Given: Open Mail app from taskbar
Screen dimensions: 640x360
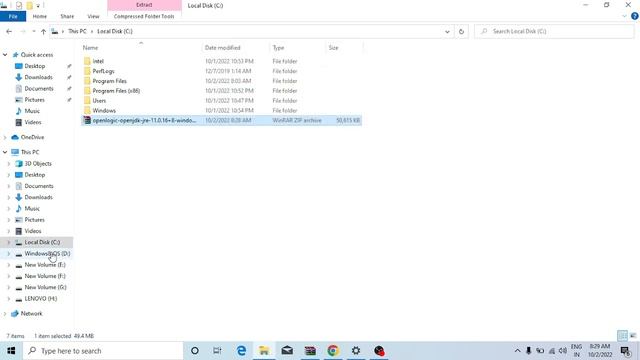Looking at the screenshot, I should click(x=287, y=351).
